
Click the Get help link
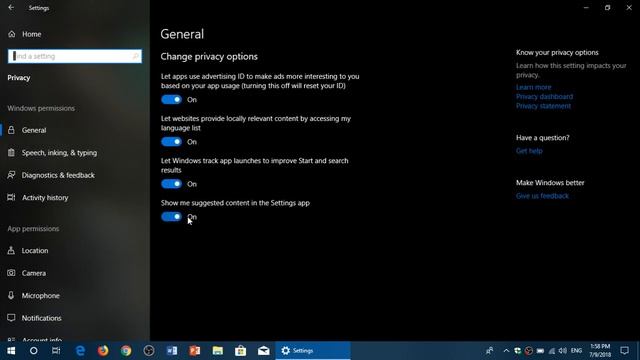(x=529, y=151)
